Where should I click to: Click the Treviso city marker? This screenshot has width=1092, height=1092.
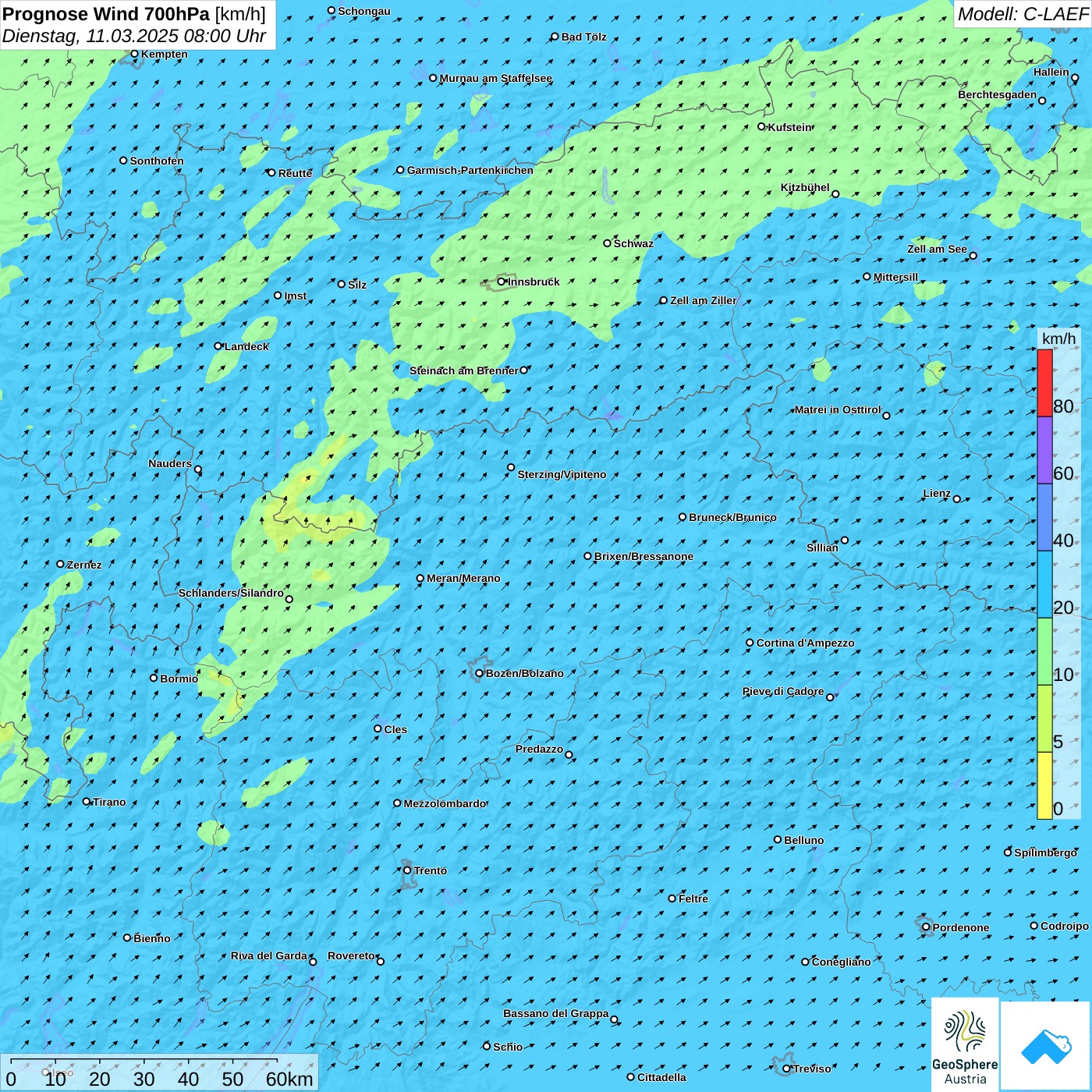coord(786,1069)
